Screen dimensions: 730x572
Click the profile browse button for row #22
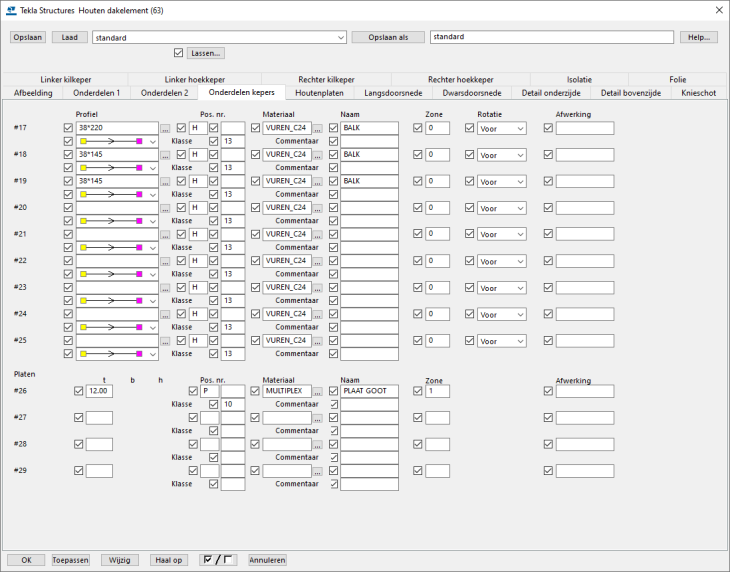[165, 260]
